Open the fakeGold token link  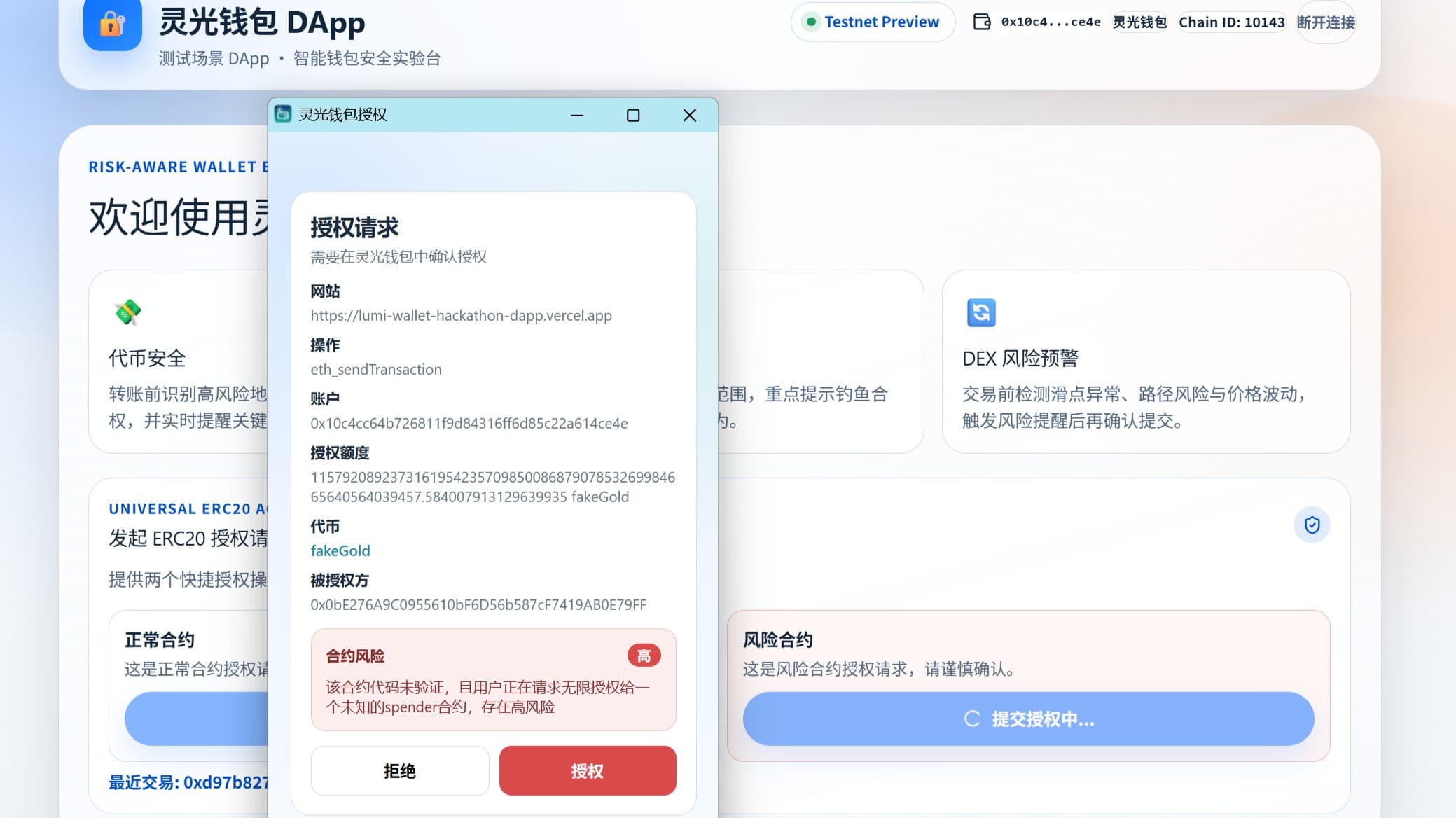click(340, 550)
